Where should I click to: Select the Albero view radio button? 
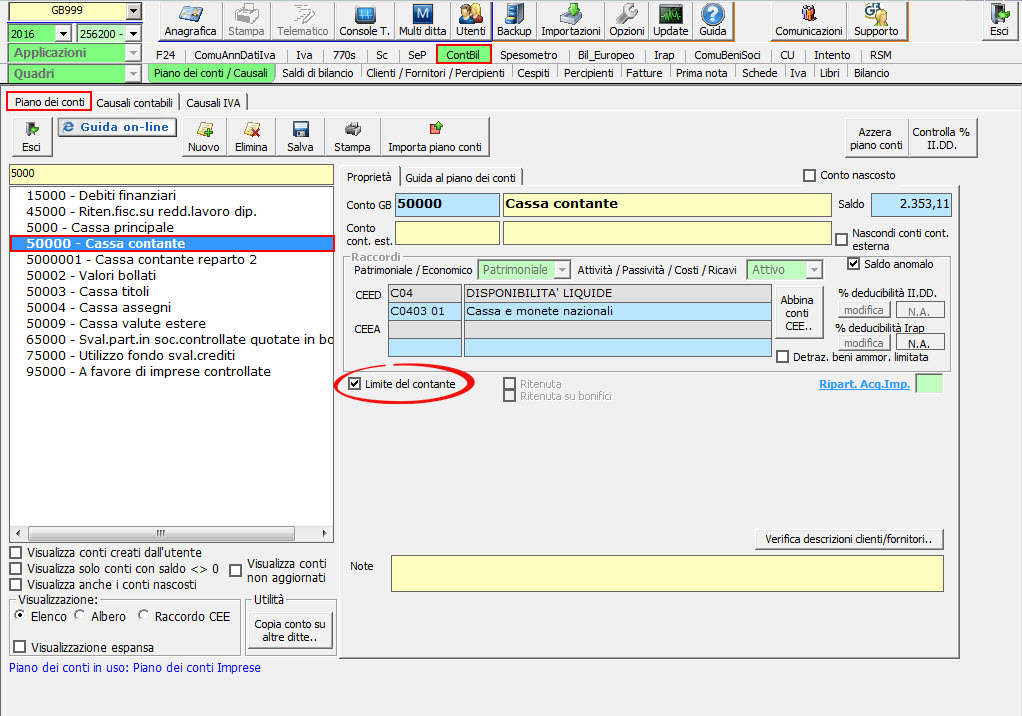[80, 615]
